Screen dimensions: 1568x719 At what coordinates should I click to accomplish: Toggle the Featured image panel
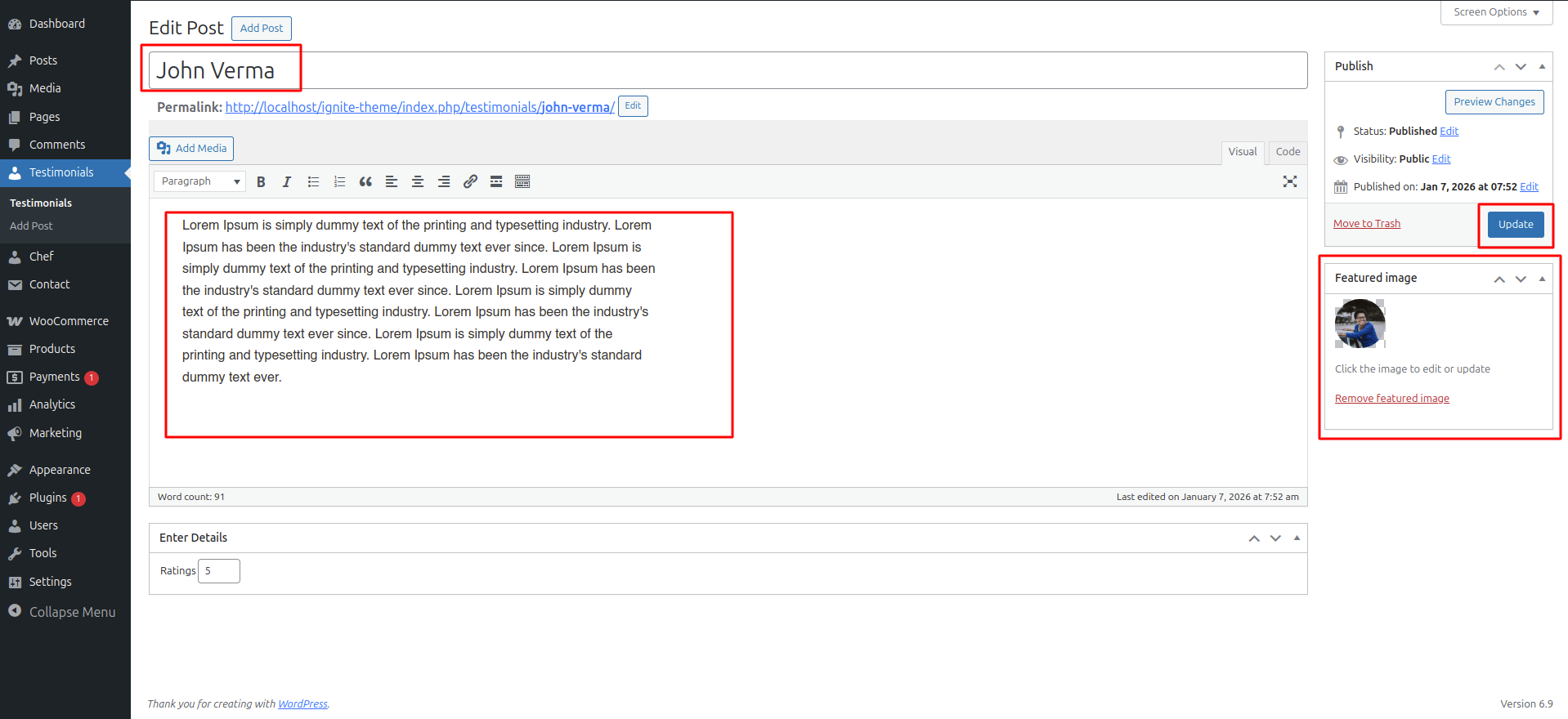(x=1542, y=279)
